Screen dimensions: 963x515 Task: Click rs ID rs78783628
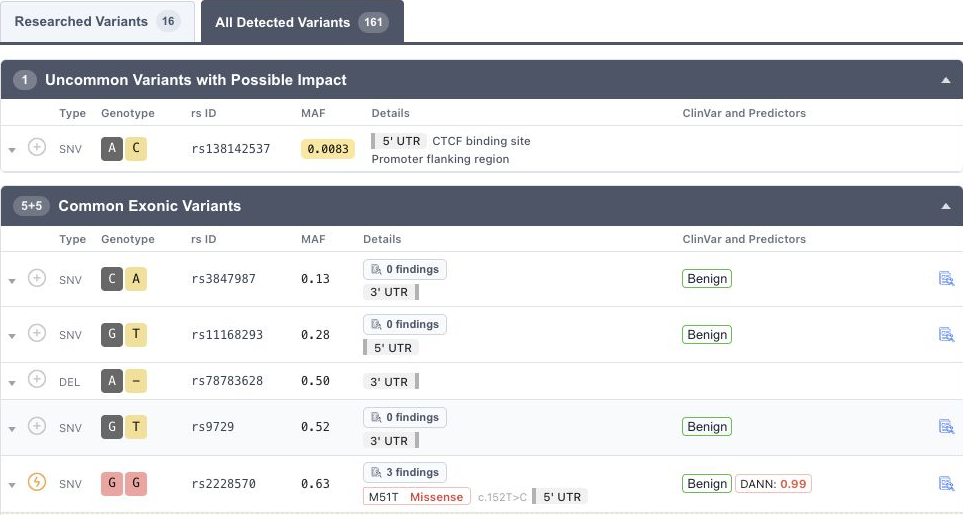tap(227, 381)
